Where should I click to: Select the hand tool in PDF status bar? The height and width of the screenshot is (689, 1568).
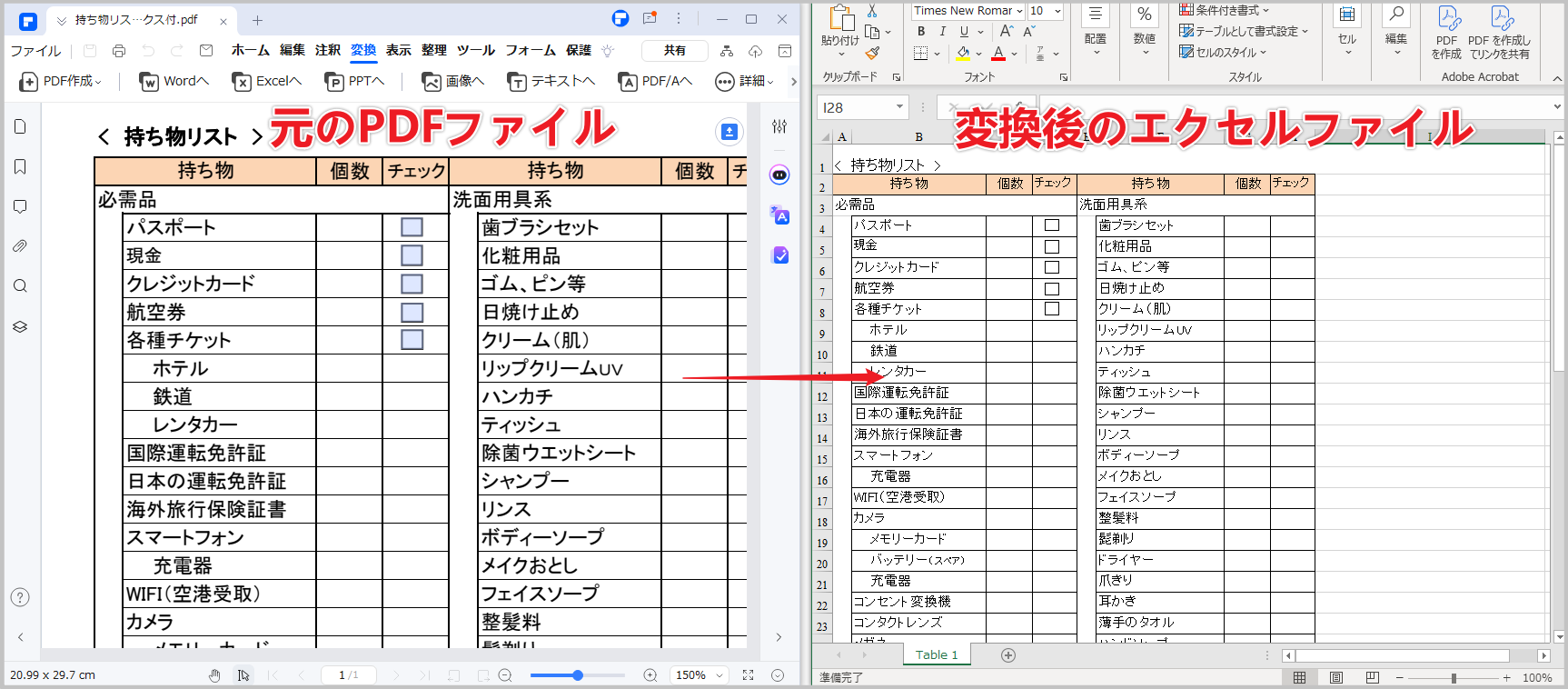[214, 675]
